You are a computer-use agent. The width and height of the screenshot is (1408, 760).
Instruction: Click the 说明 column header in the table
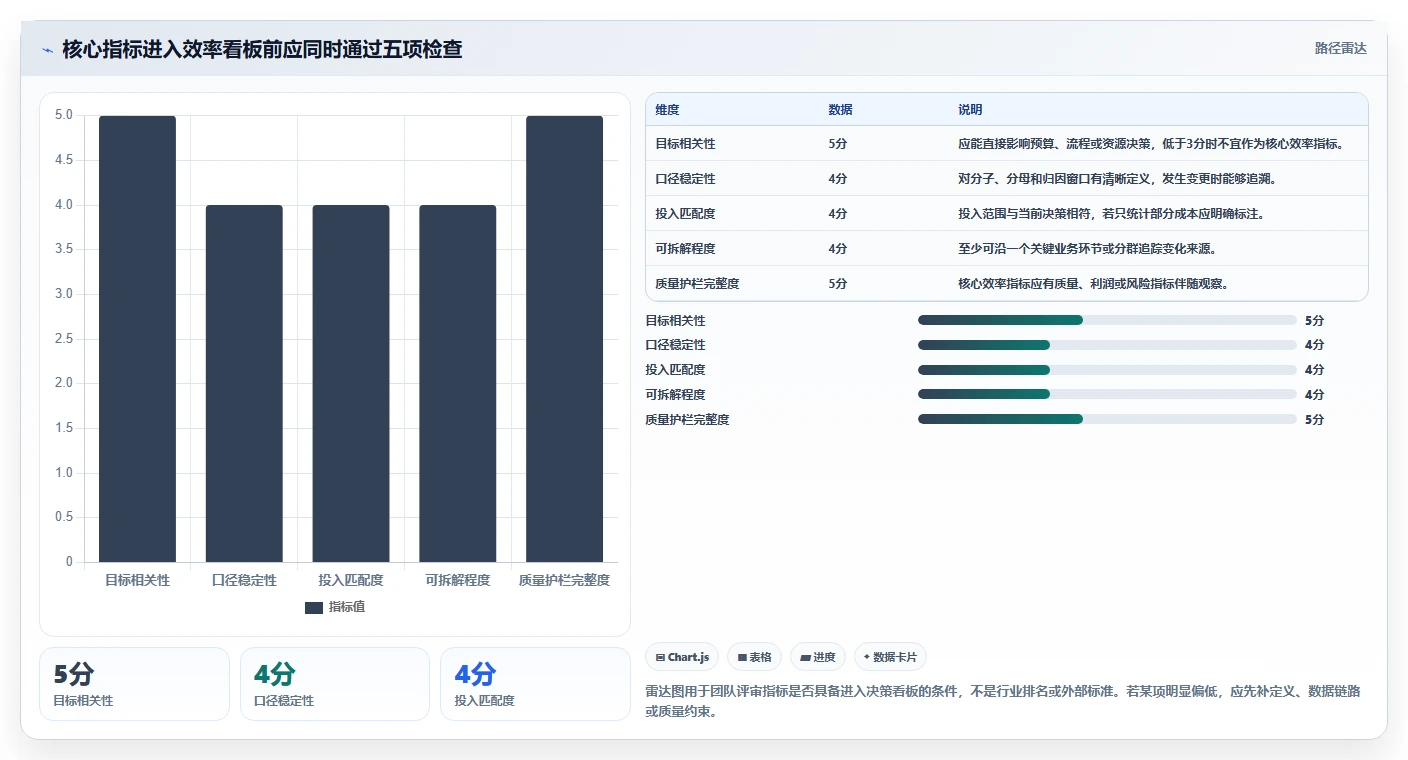[970, 110]
